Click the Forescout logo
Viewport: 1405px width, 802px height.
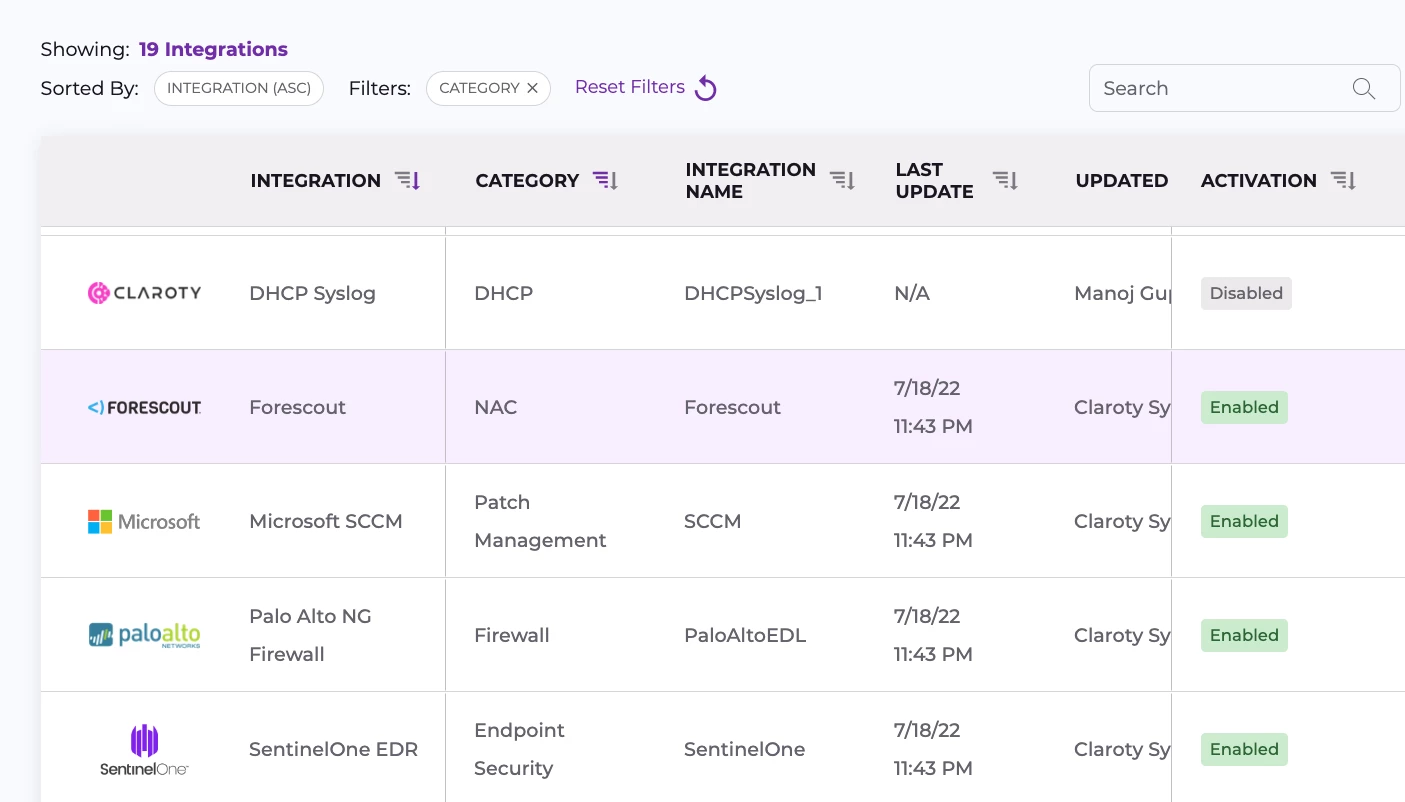(144, 407)
